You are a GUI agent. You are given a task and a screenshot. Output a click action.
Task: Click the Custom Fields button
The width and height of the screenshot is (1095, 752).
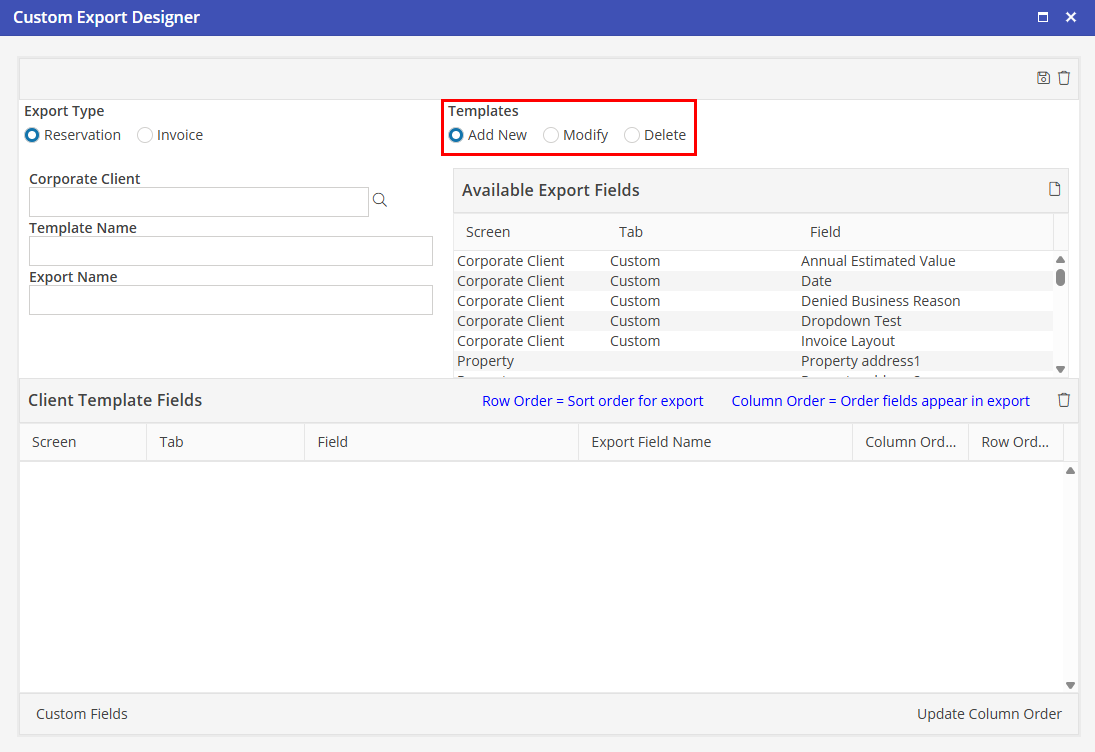point(82,714)
